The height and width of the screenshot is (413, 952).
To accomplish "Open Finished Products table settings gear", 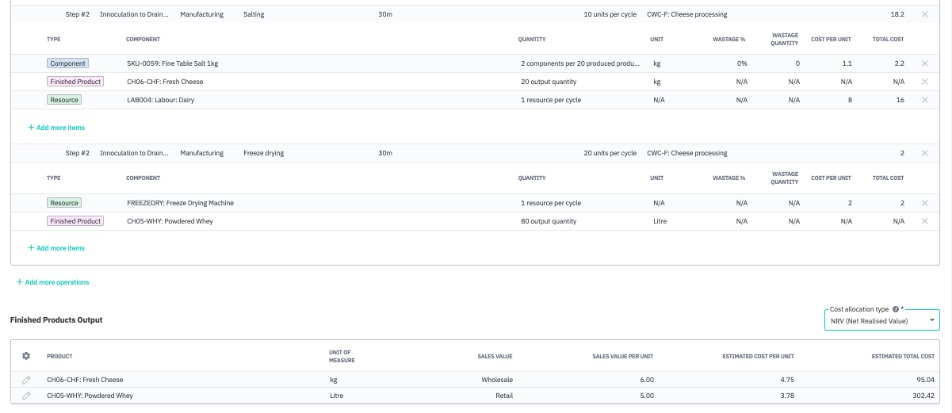I will coord(26,356).
